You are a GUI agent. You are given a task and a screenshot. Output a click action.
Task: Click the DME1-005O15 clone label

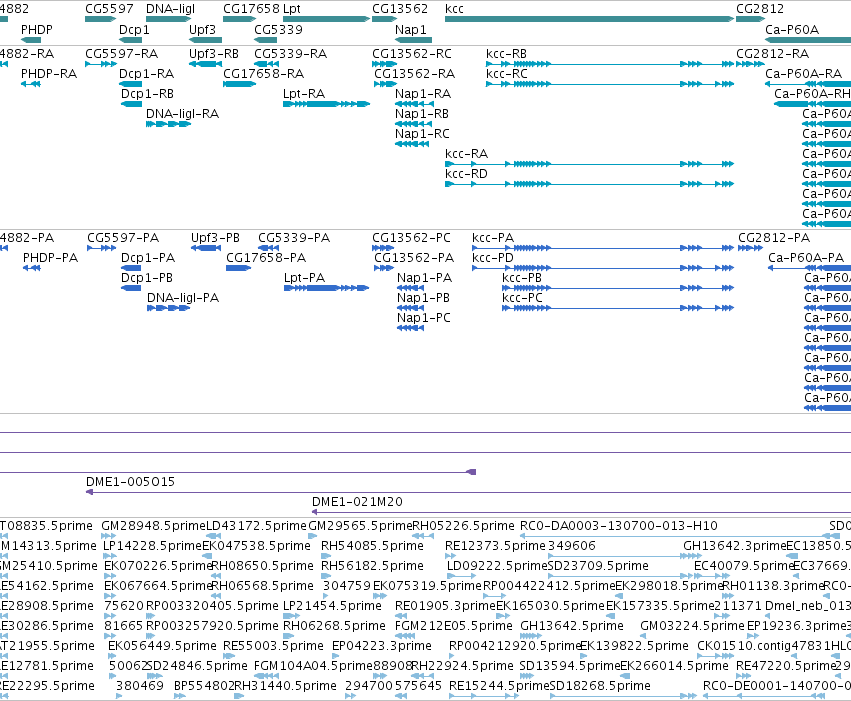point(130,482)
